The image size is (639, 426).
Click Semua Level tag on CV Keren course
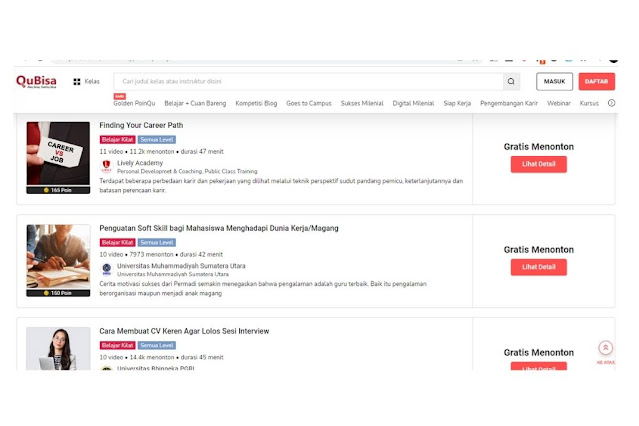[156, 345]
